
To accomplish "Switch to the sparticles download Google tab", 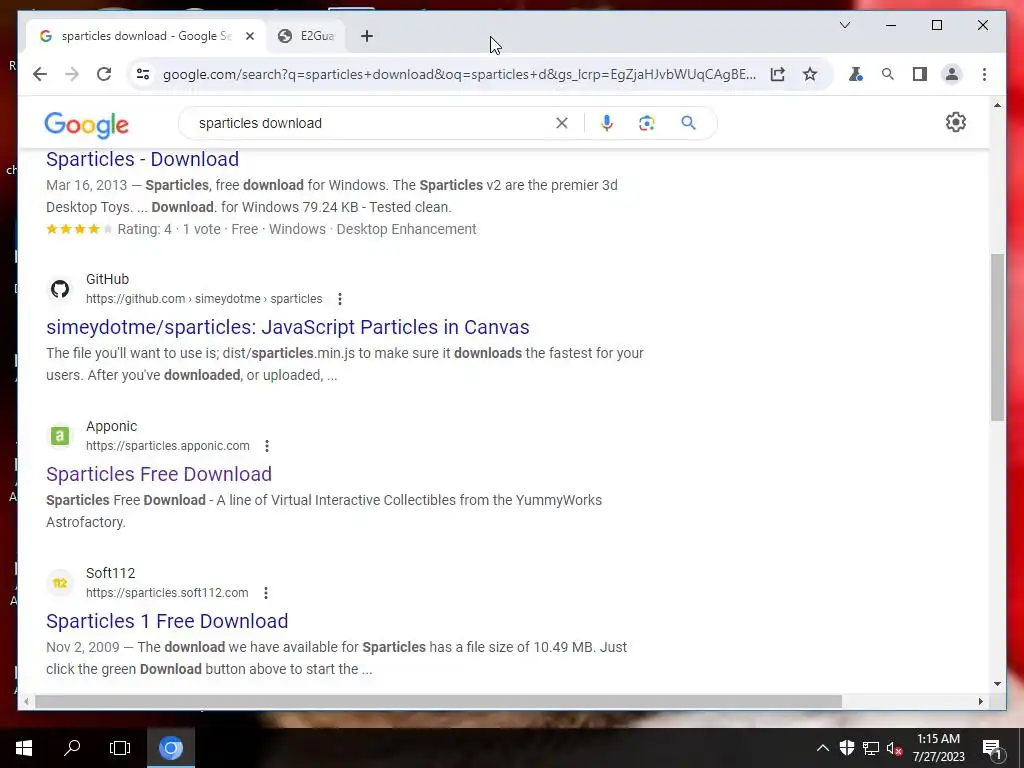I will point(145,36).
